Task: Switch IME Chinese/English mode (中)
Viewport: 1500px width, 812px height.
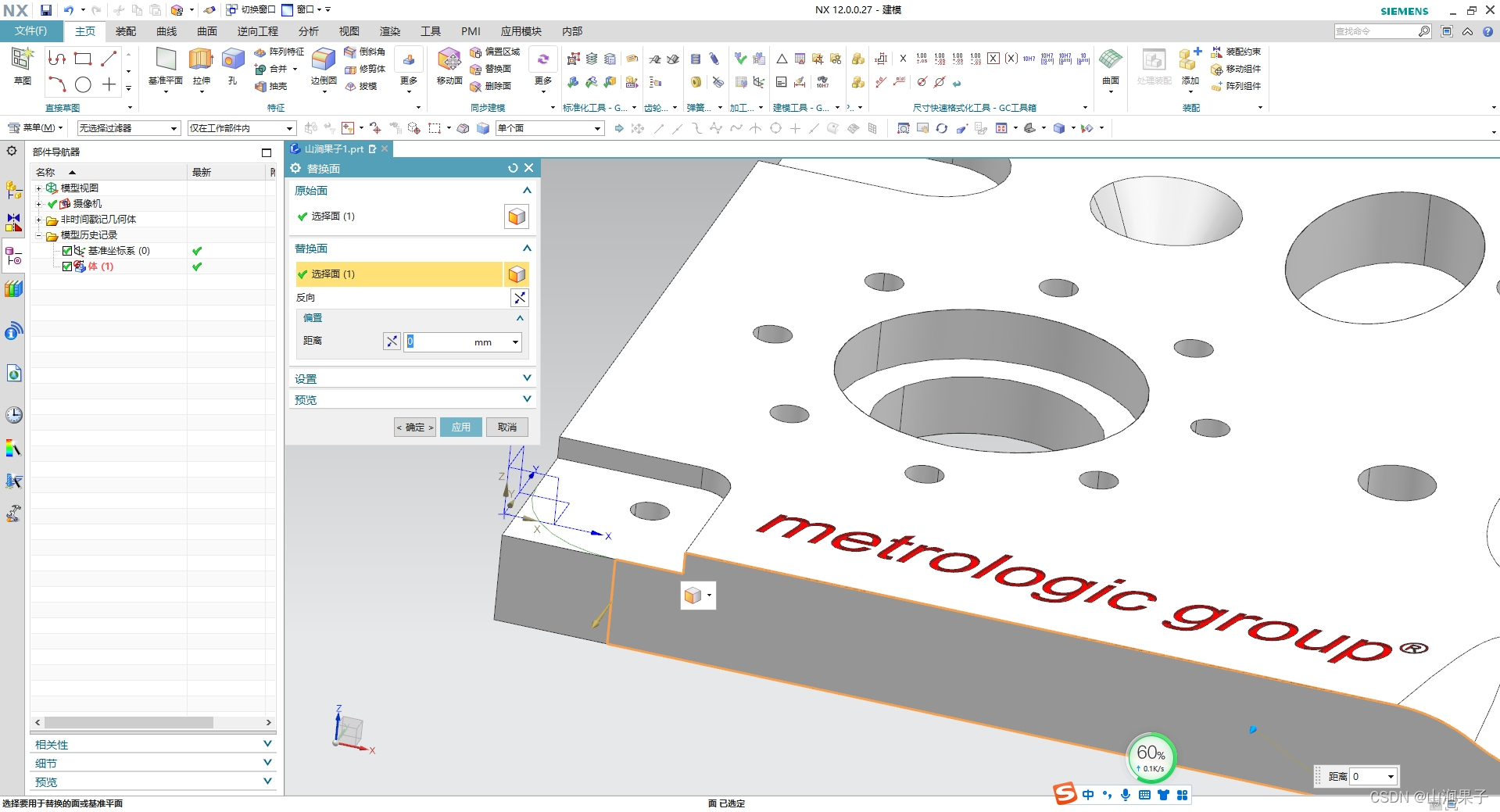Action: (1088, 795)
